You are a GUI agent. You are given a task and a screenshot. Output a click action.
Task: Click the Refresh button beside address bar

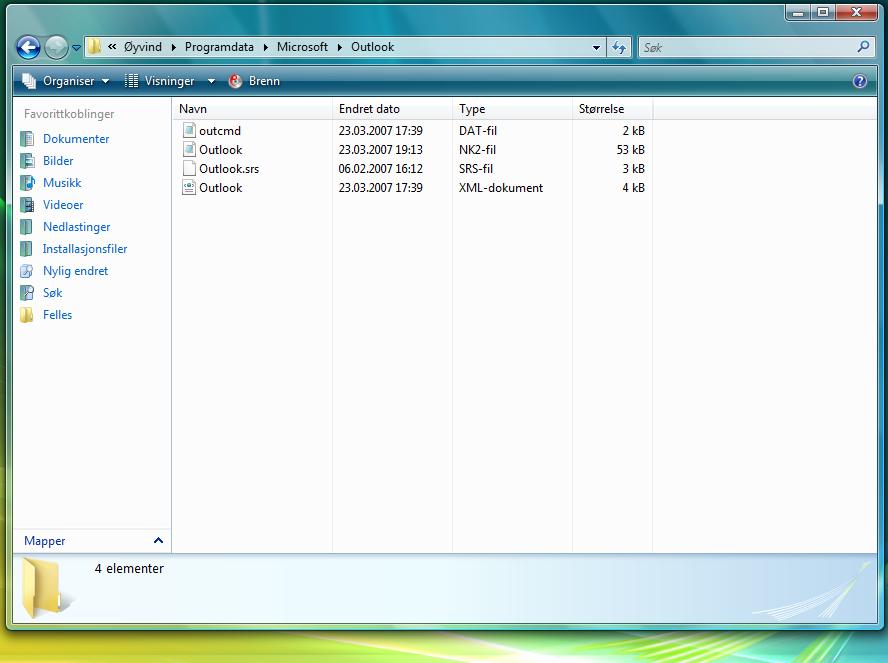coord(619,48)
